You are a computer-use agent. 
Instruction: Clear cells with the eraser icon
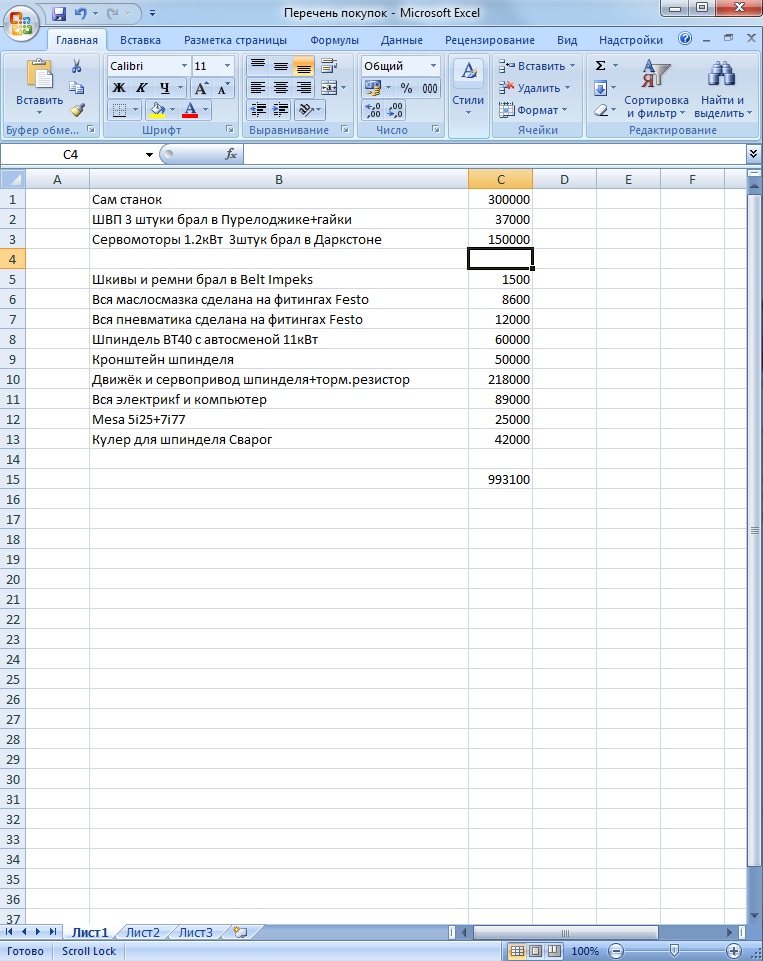tap(601, 110)
